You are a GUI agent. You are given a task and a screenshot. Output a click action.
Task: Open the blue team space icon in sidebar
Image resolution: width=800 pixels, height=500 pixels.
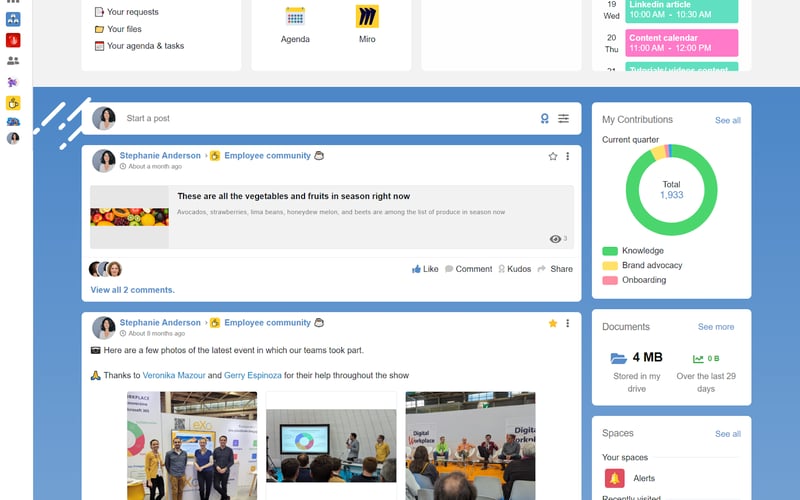pyautogui.click(x=13, y=19)
